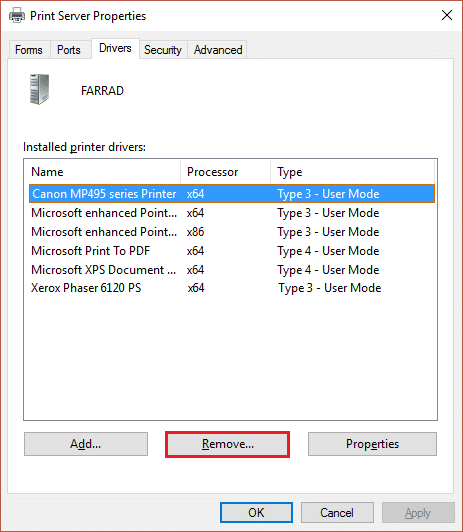The height and width of the screenshot is (532, 463).
Task: Confirm the dialog with OK
Action: tap(256, 512)
